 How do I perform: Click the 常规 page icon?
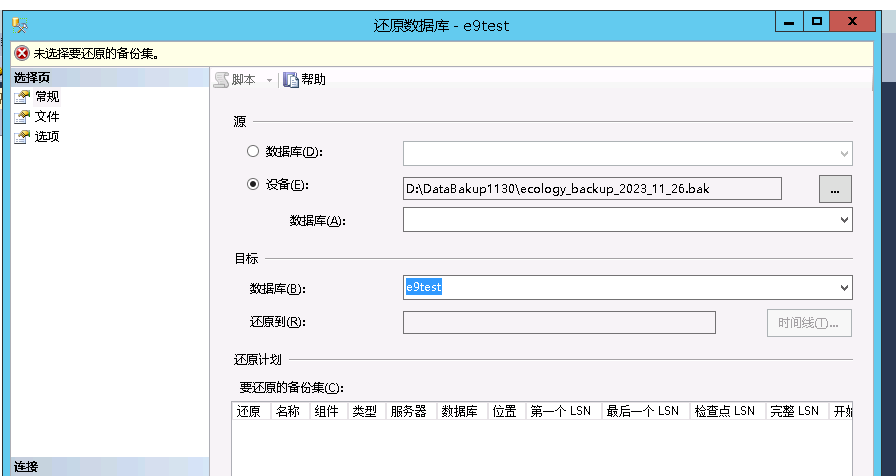(x=22, y=97)
